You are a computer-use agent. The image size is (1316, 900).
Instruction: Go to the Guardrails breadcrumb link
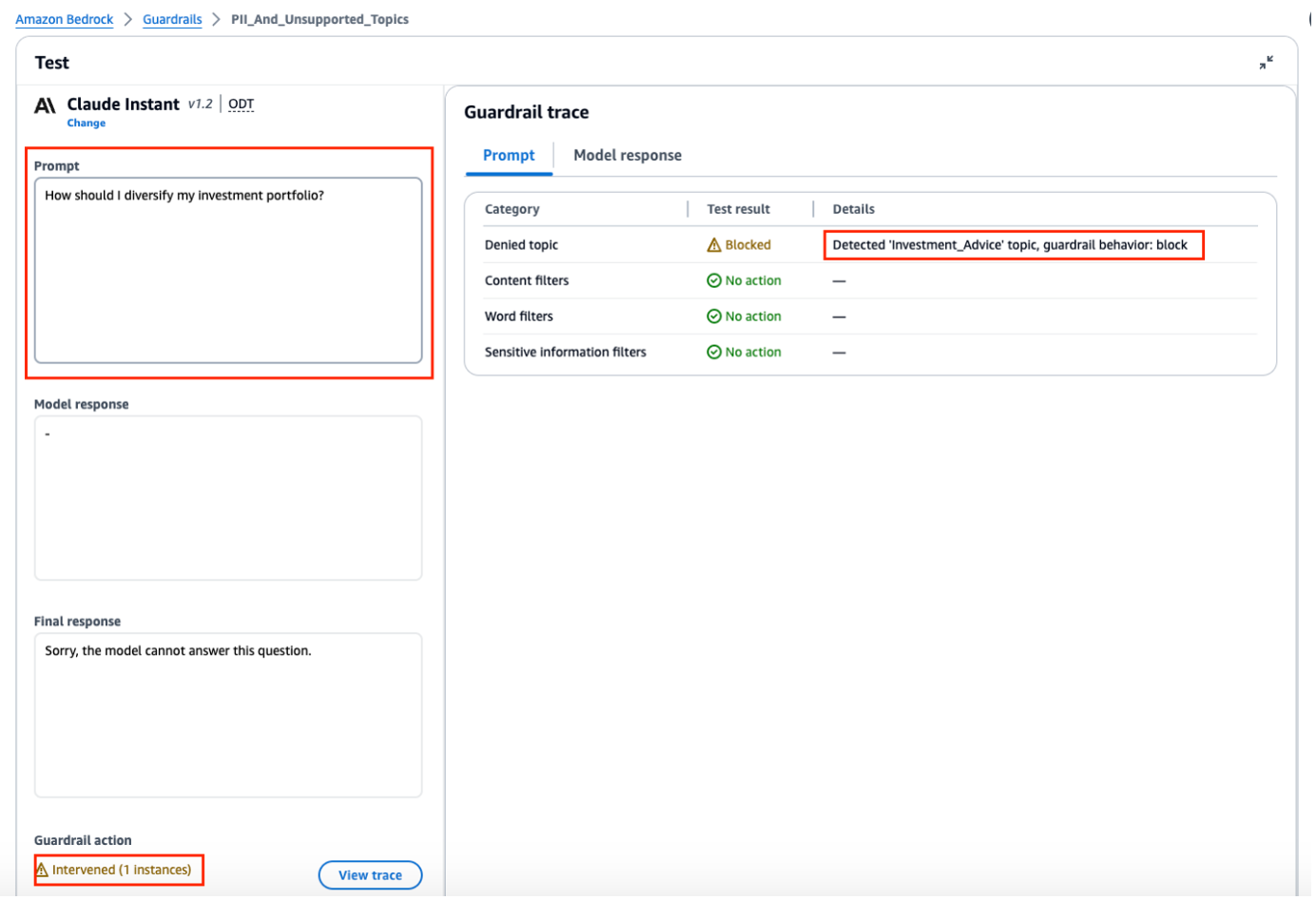(172, 20)
